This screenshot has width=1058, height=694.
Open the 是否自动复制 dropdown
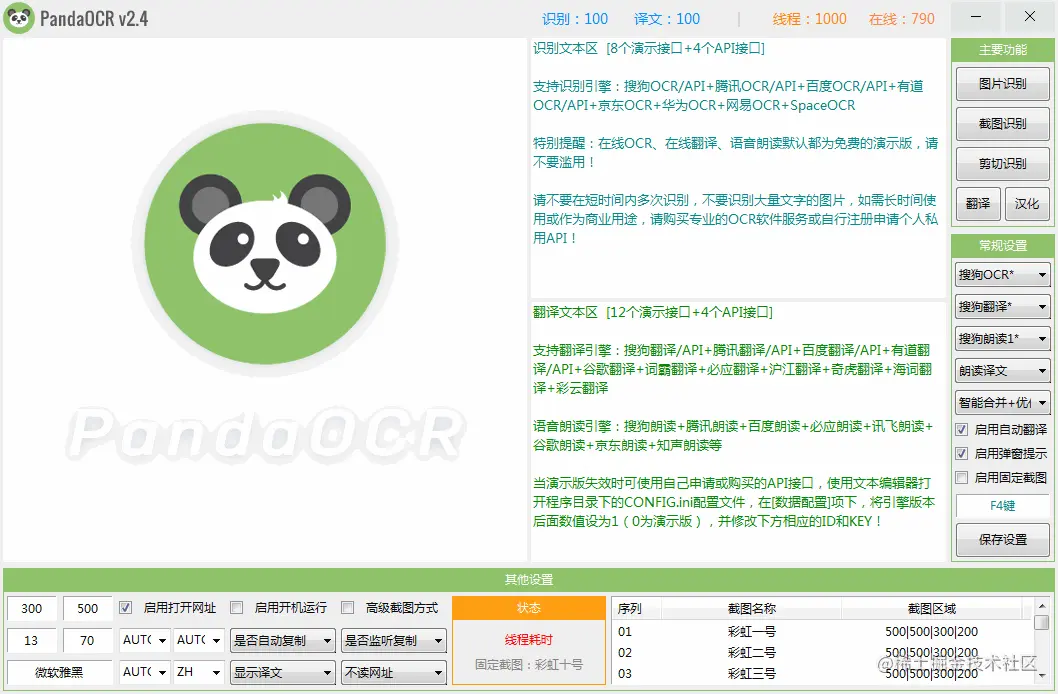[282, 640]
